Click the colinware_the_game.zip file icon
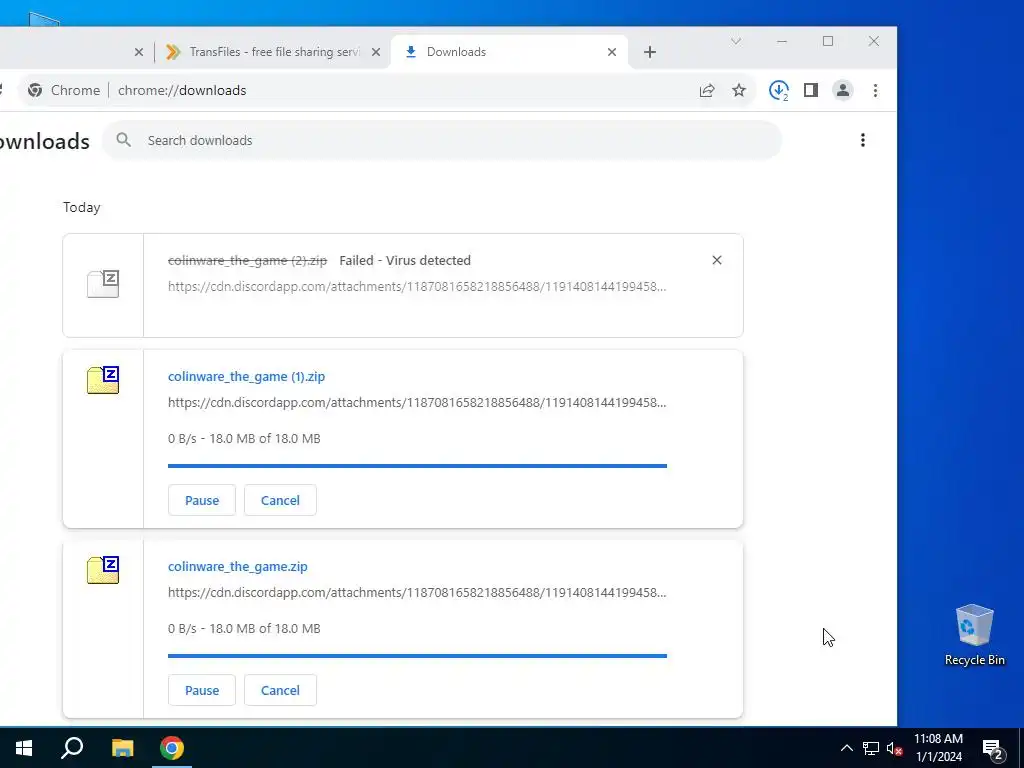1024x768 pixels. click(x=103, y=570)
